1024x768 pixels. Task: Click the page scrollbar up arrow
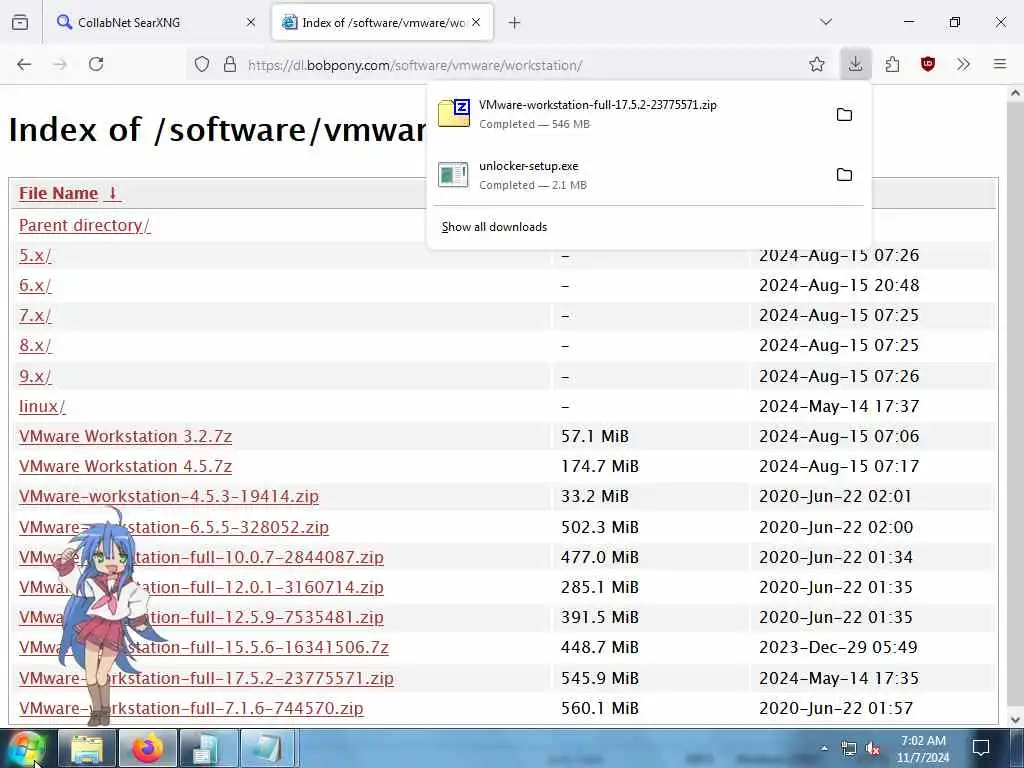(x=1015, y=93)
